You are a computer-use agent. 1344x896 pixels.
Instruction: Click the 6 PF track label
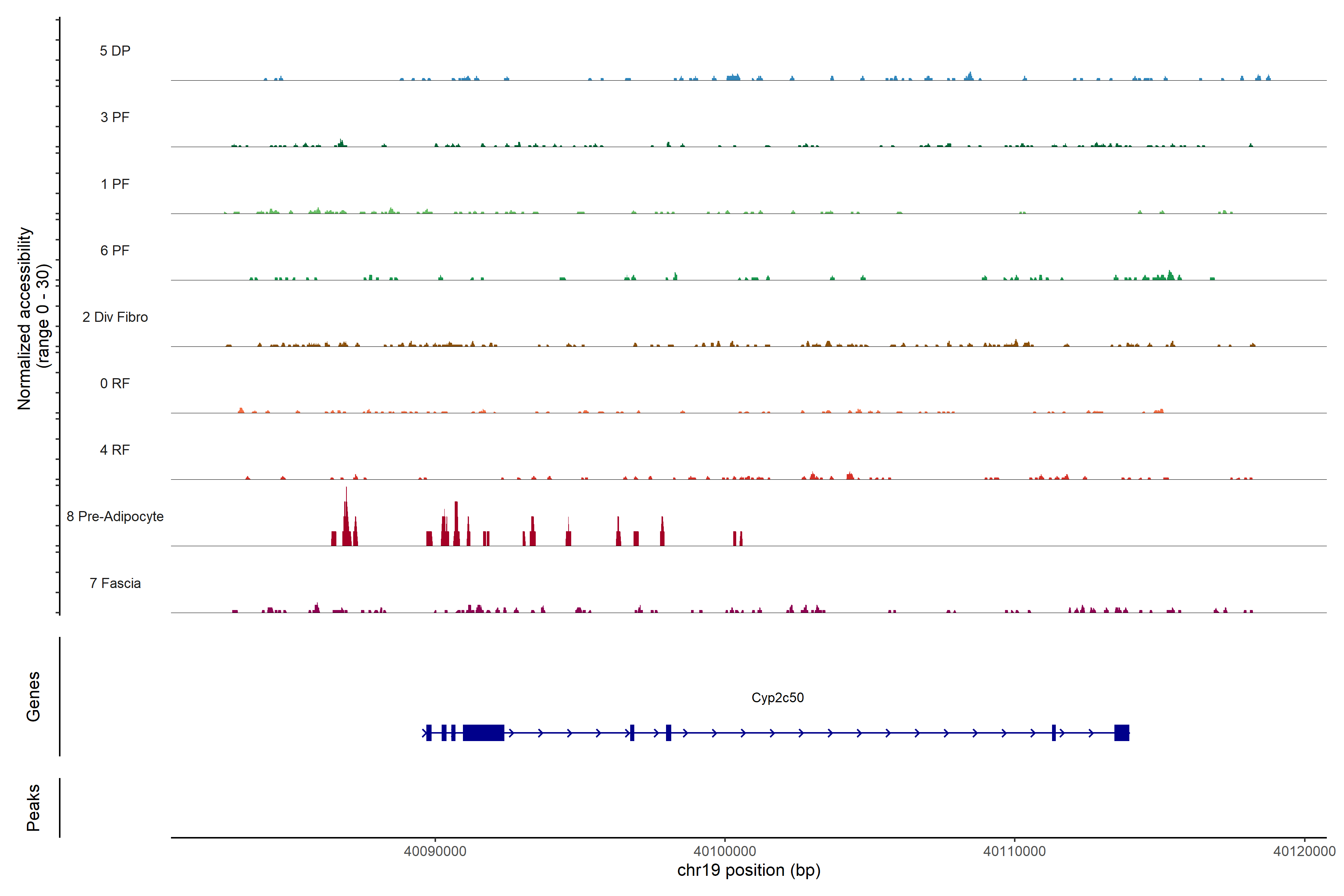[x=115, y=250]
